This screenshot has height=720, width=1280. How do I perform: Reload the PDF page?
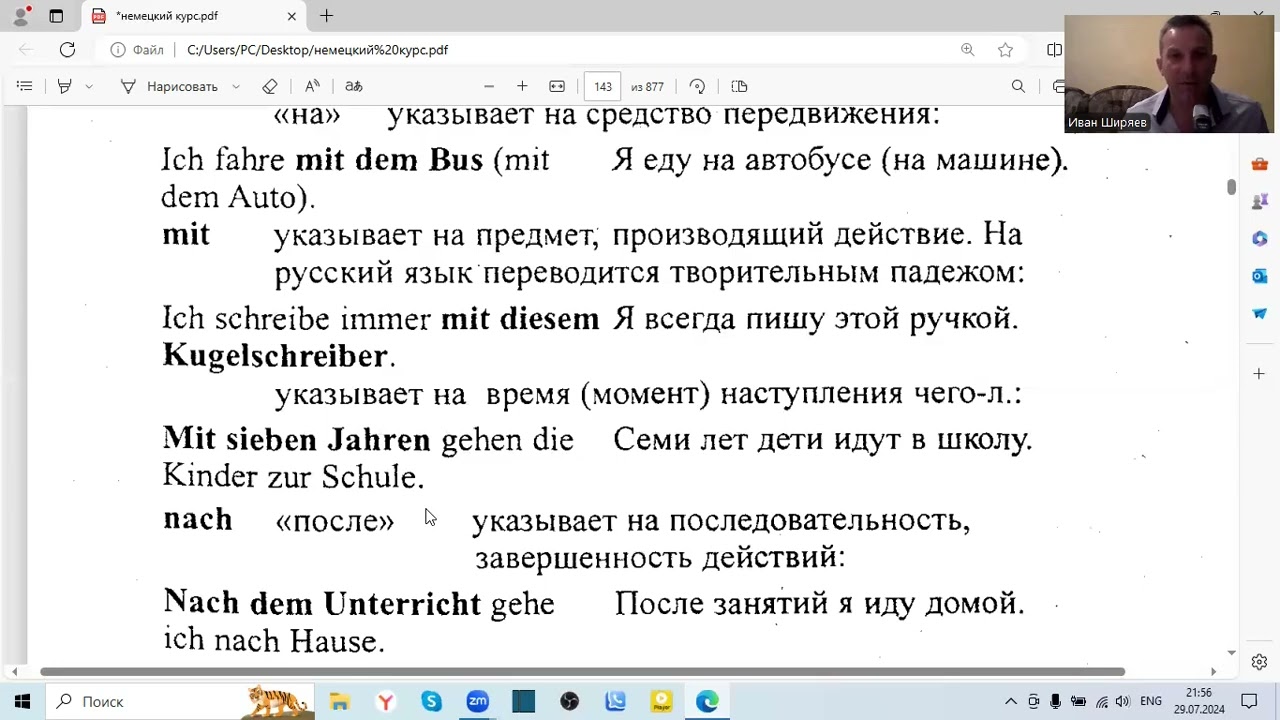tap(67, 49)
